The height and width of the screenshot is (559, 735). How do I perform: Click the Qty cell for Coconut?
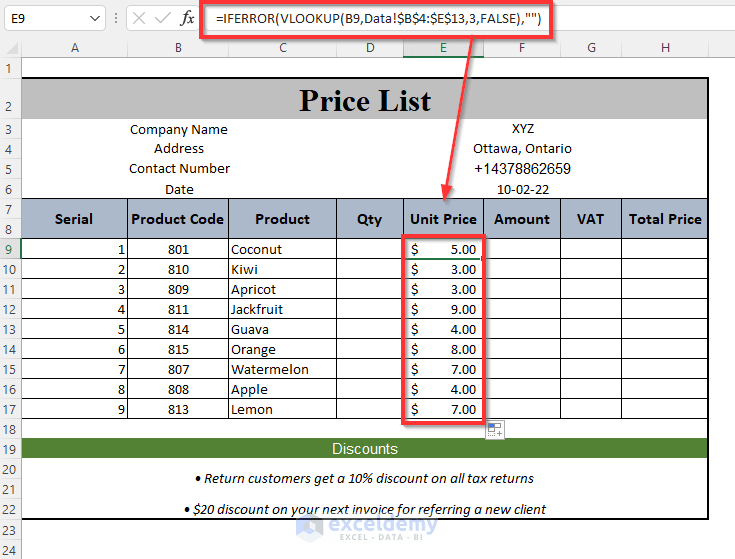tap(370, 249)
